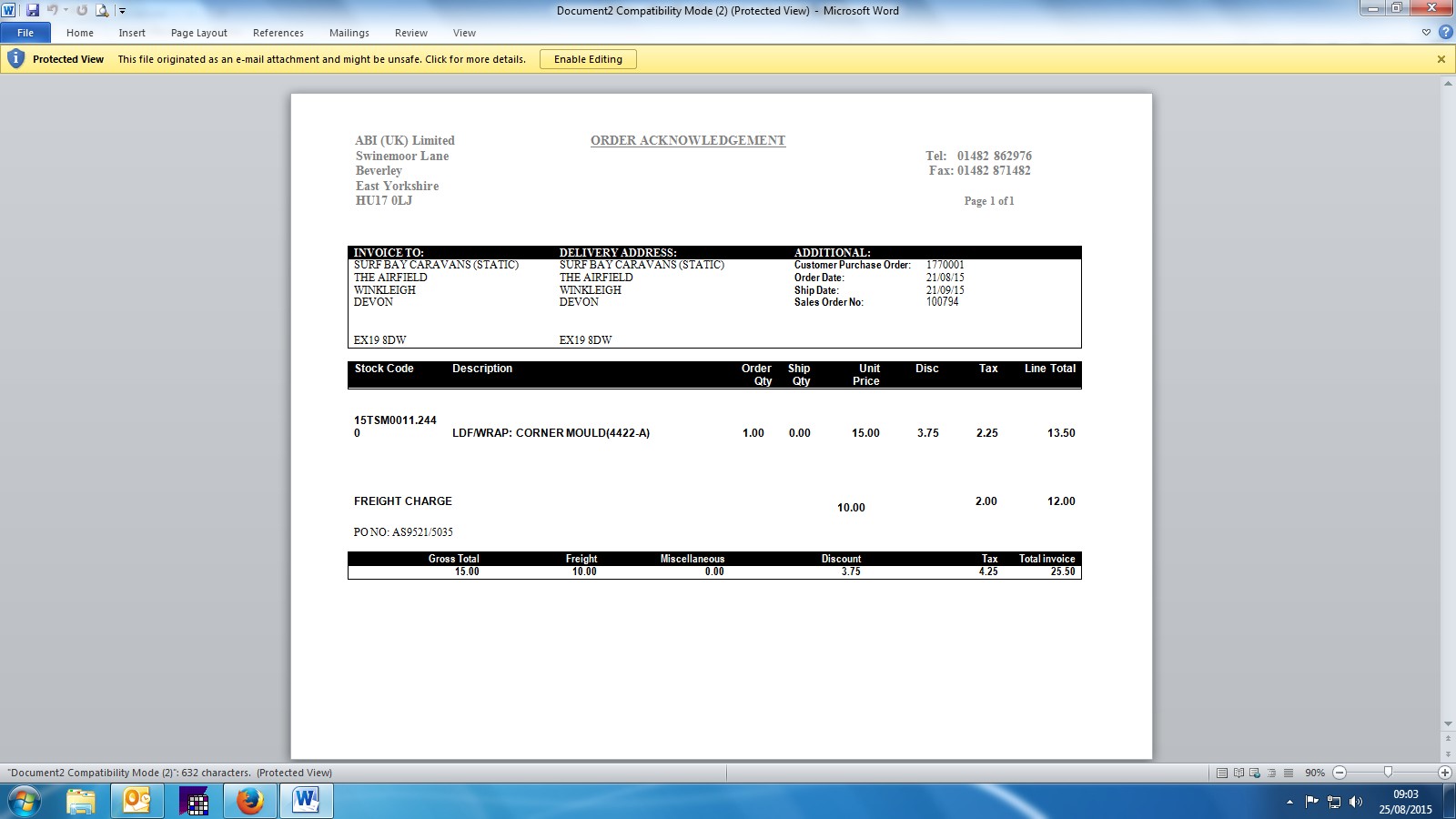Click the Ship Date value 21/09/15

click(x=945, y=290)
